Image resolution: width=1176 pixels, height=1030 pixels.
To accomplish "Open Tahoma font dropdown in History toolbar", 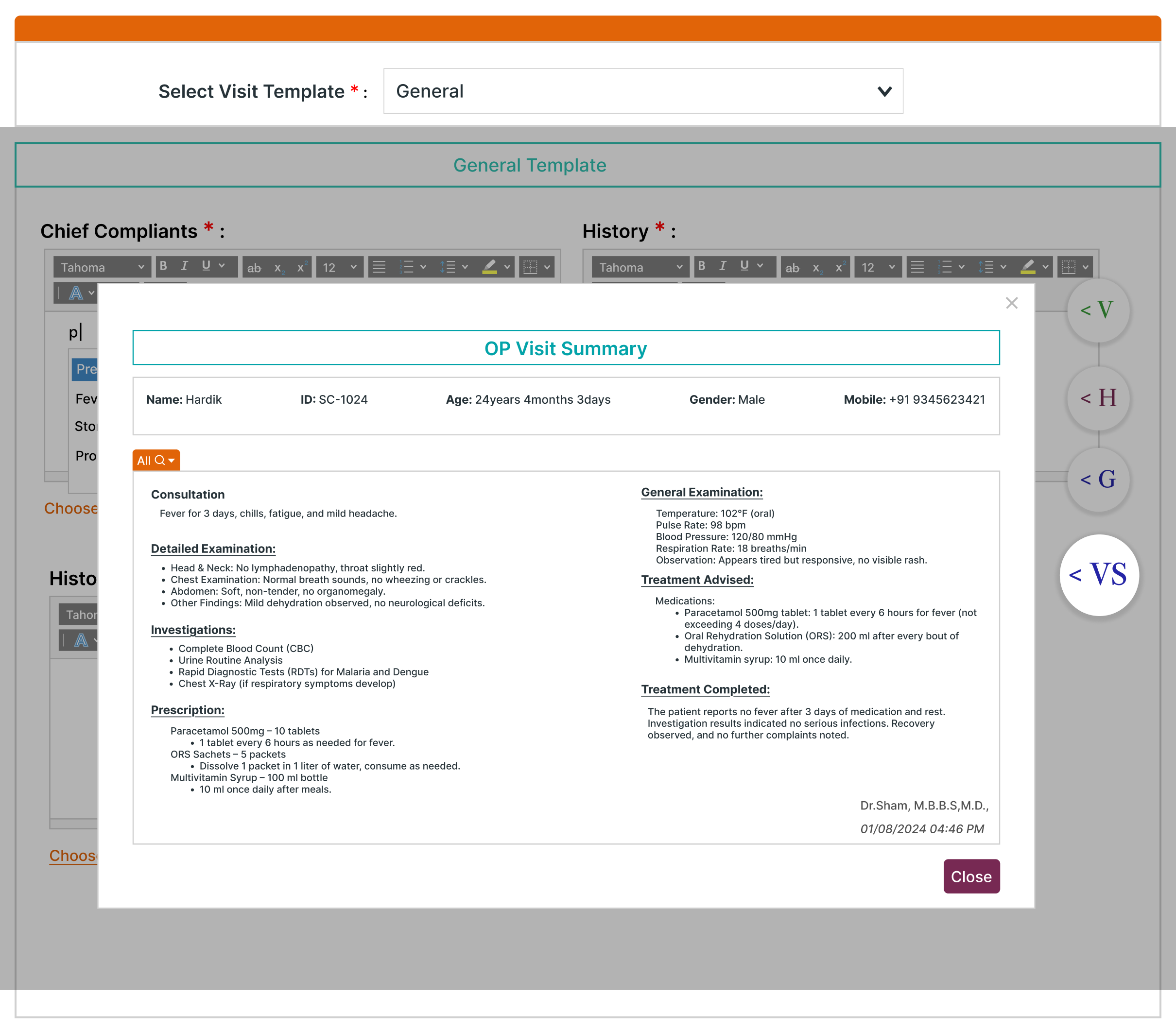I will click(640, 267).
